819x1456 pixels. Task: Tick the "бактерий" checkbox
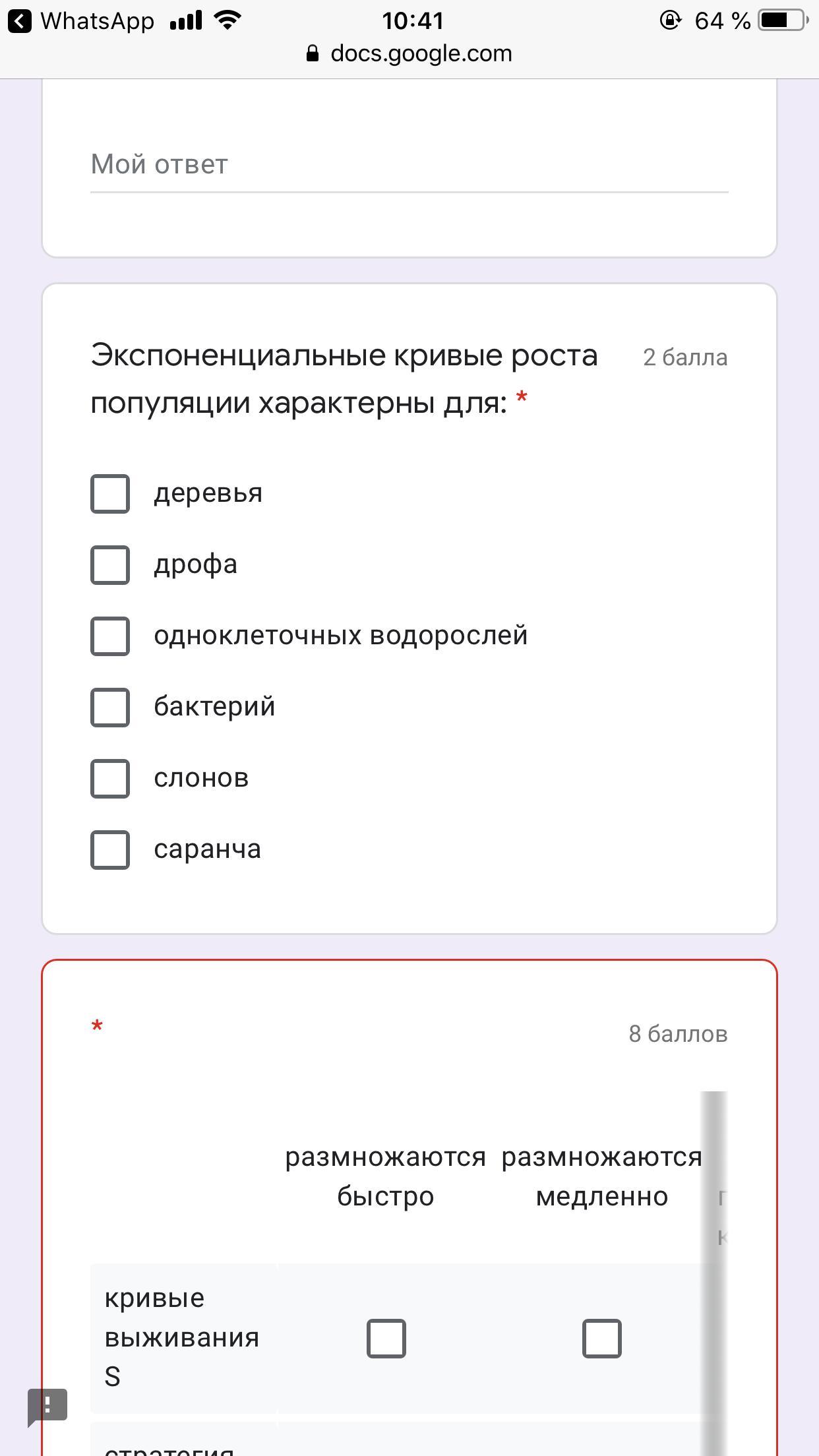[110, 707]
